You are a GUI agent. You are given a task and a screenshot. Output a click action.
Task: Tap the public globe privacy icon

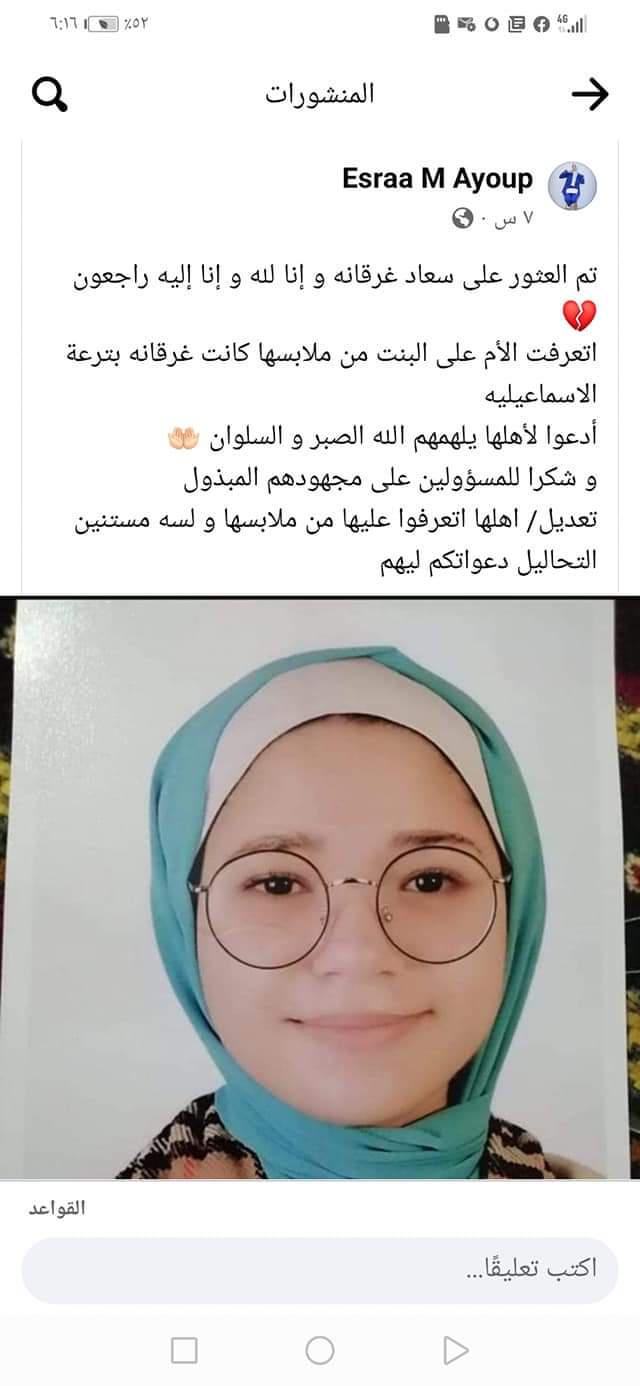coord(462,217)
